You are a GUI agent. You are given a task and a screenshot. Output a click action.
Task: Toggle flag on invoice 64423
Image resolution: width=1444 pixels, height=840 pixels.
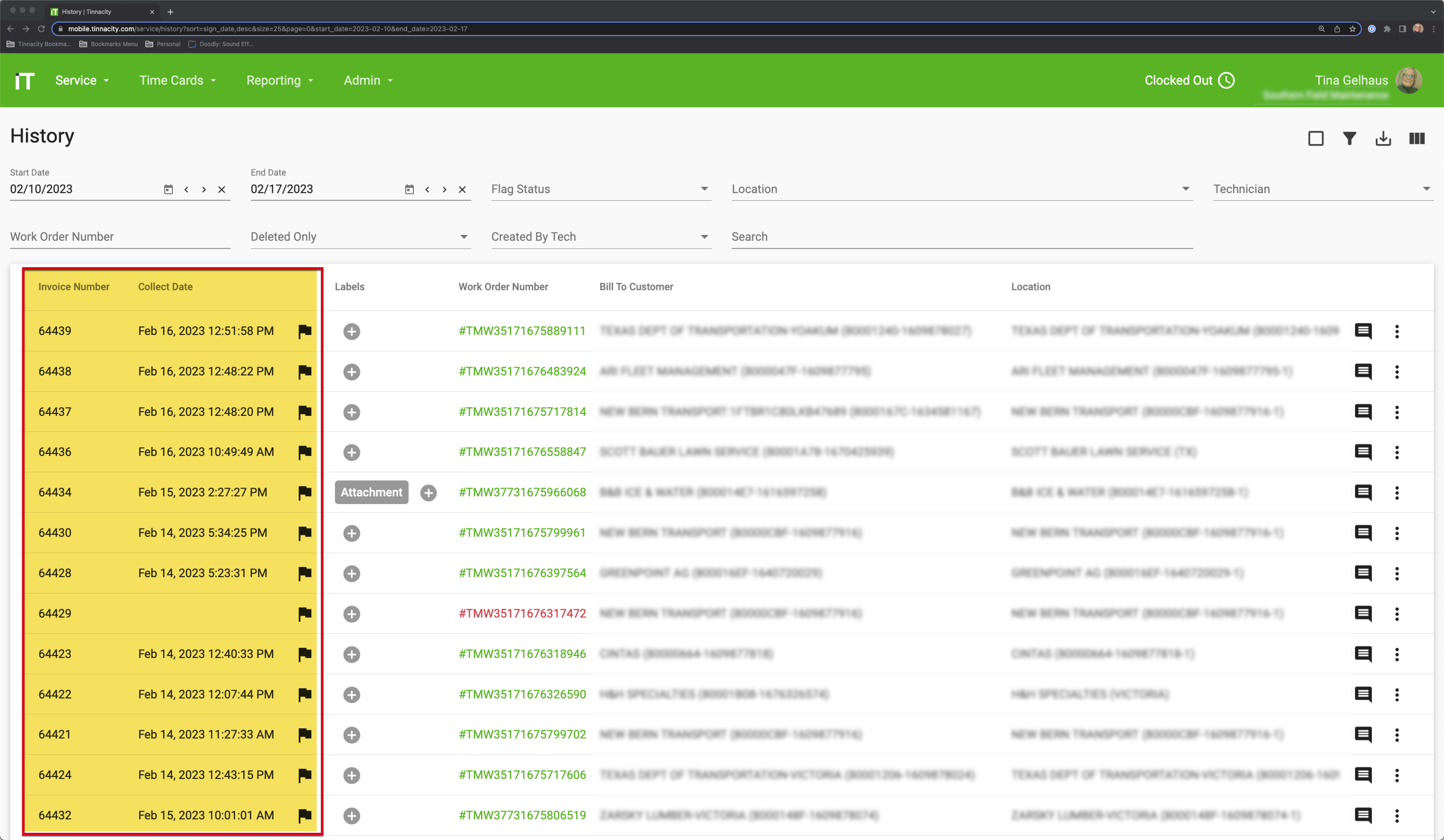[x=305, y=654]
